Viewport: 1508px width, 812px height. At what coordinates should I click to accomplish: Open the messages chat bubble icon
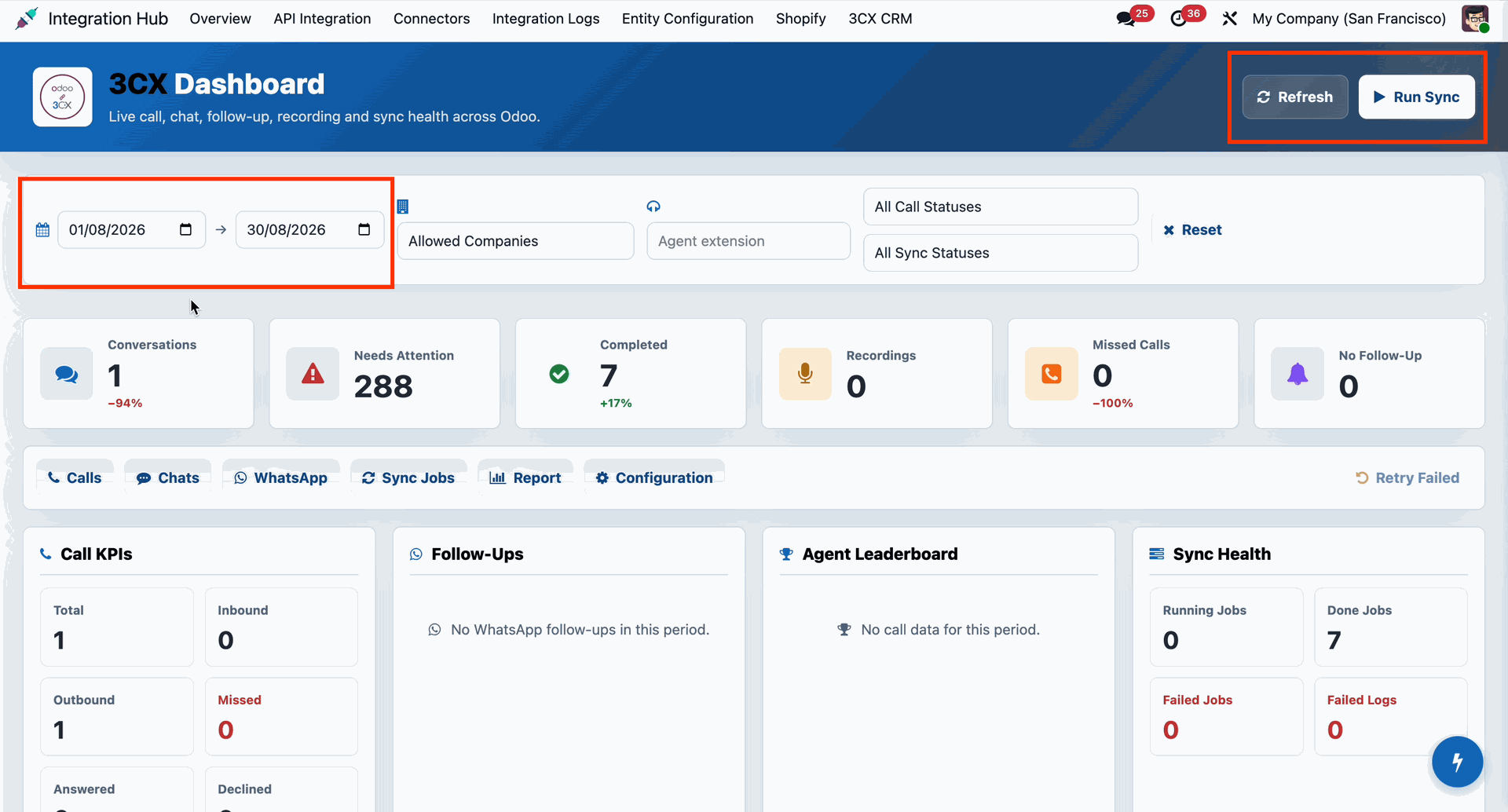coord(1126,19)
